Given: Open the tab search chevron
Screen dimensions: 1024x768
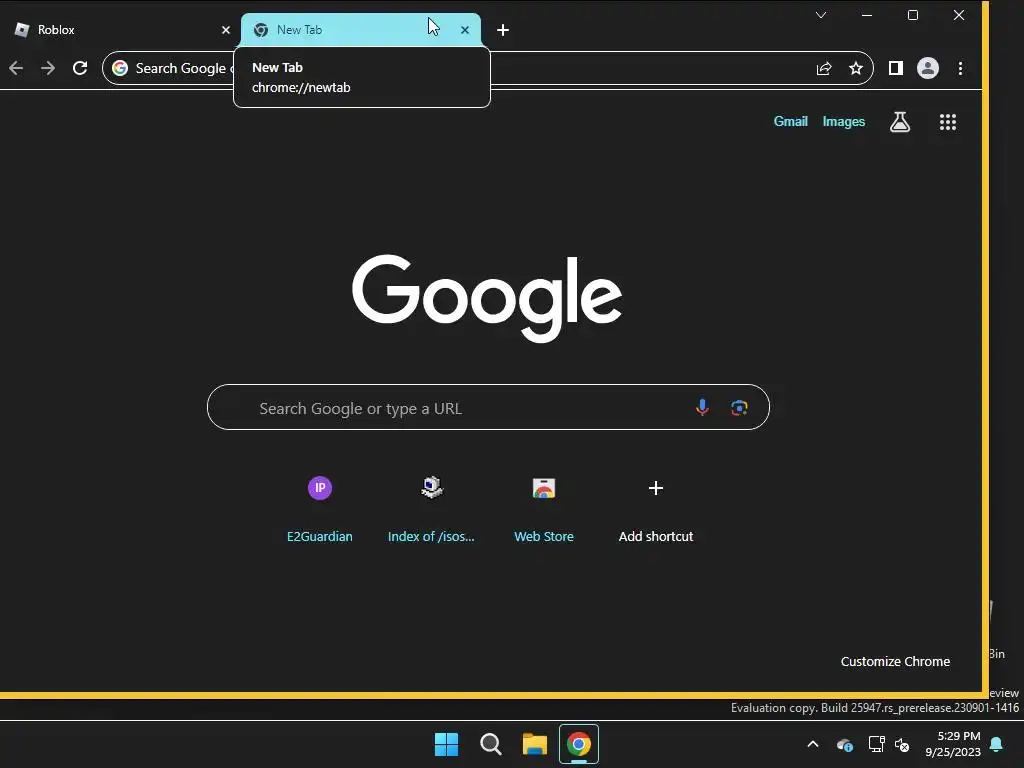Looking at the screenshot, I should point(821,15).
